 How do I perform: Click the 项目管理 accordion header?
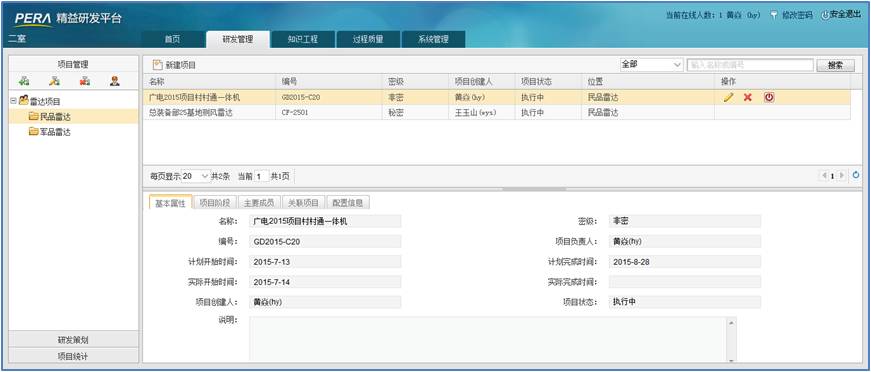pos(73,64)
